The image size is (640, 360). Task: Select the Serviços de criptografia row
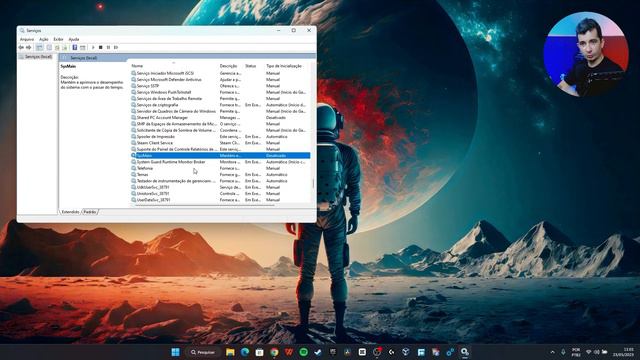click(x=220, y=105)
